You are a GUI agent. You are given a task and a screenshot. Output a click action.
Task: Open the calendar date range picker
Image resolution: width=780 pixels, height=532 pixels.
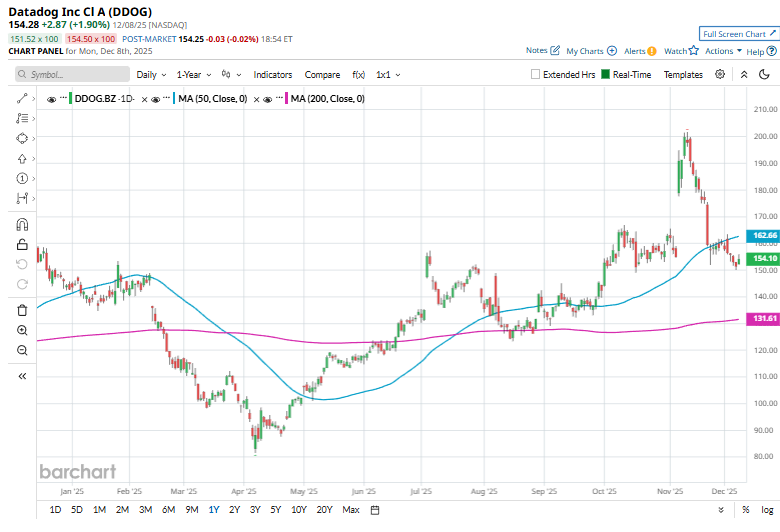(x=375, y=510)
